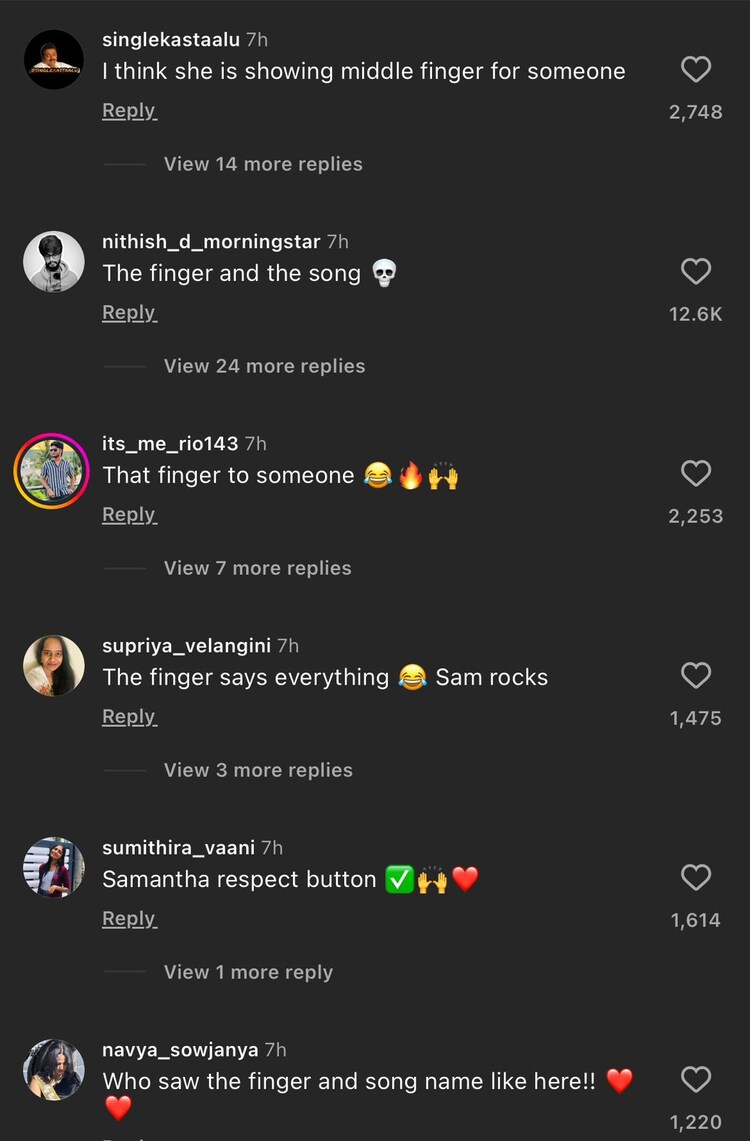Like nithish_d_morningstar's comment with 12.6K likes
This screenshot has width=750, height=1141.
tap(696, 271)
